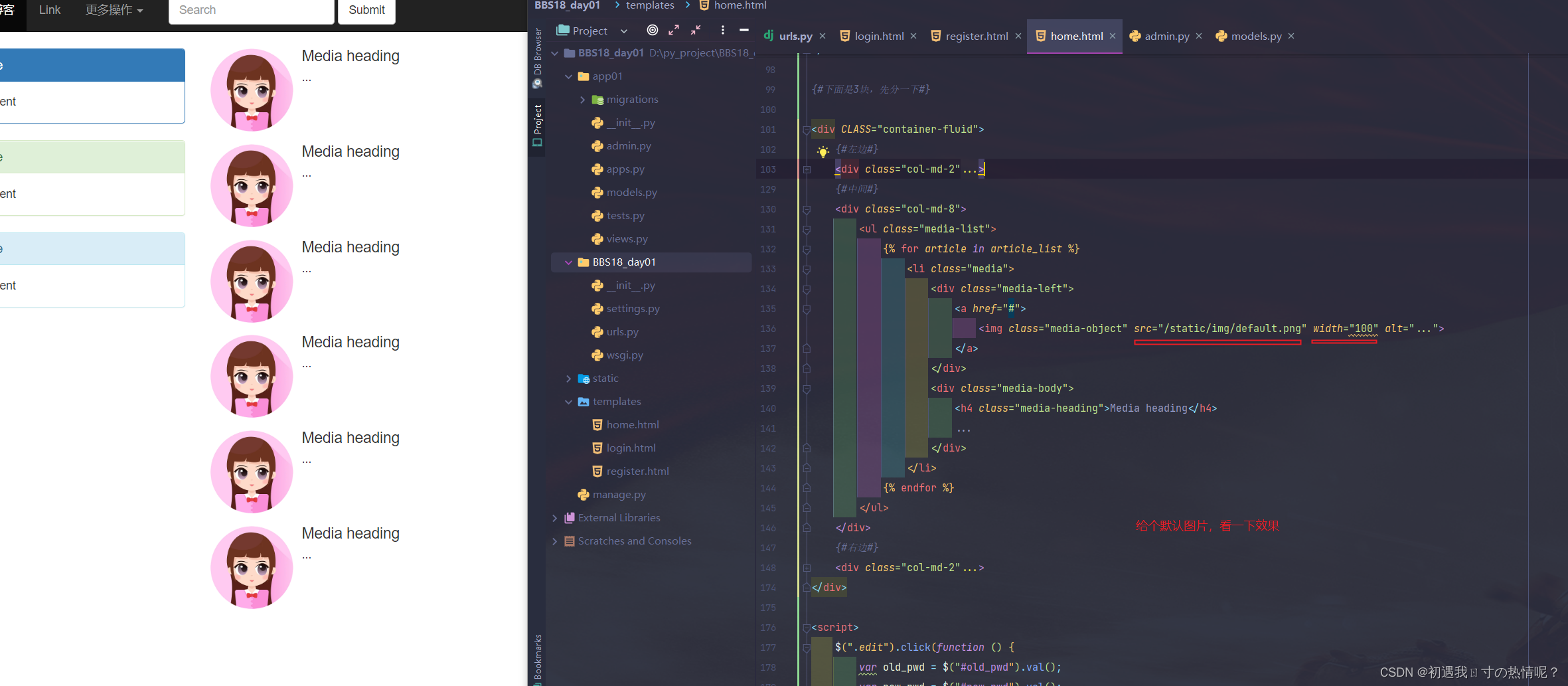Click the blue panel heading in the left sidebar

(x=92, y=65)
